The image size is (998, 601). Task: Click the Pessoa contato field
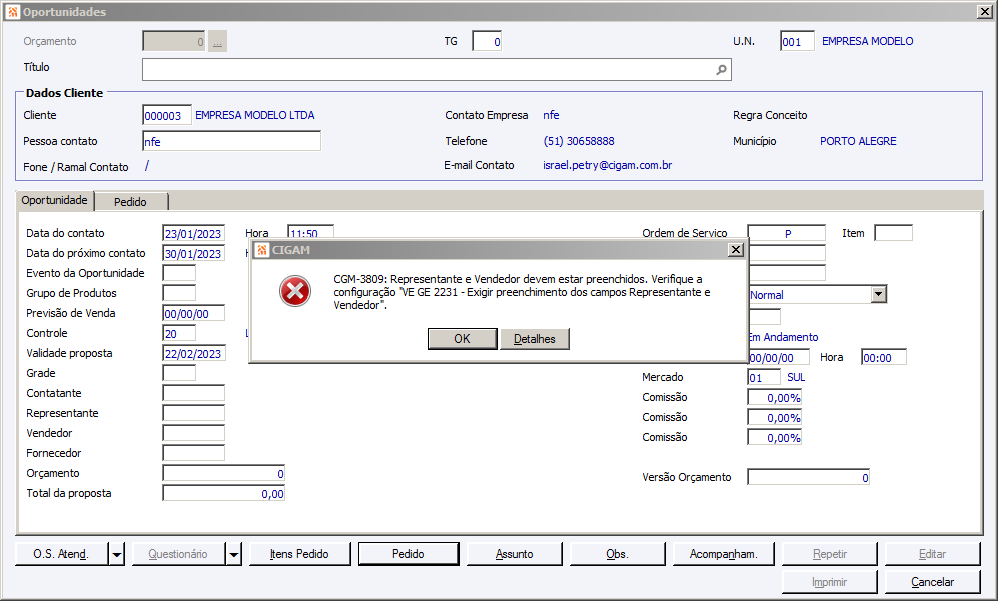tap(232, 141)
